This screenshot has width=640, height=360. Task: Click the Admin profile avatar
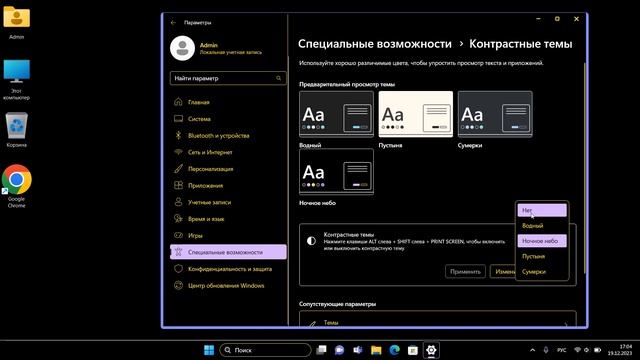[x=182, y=48]
